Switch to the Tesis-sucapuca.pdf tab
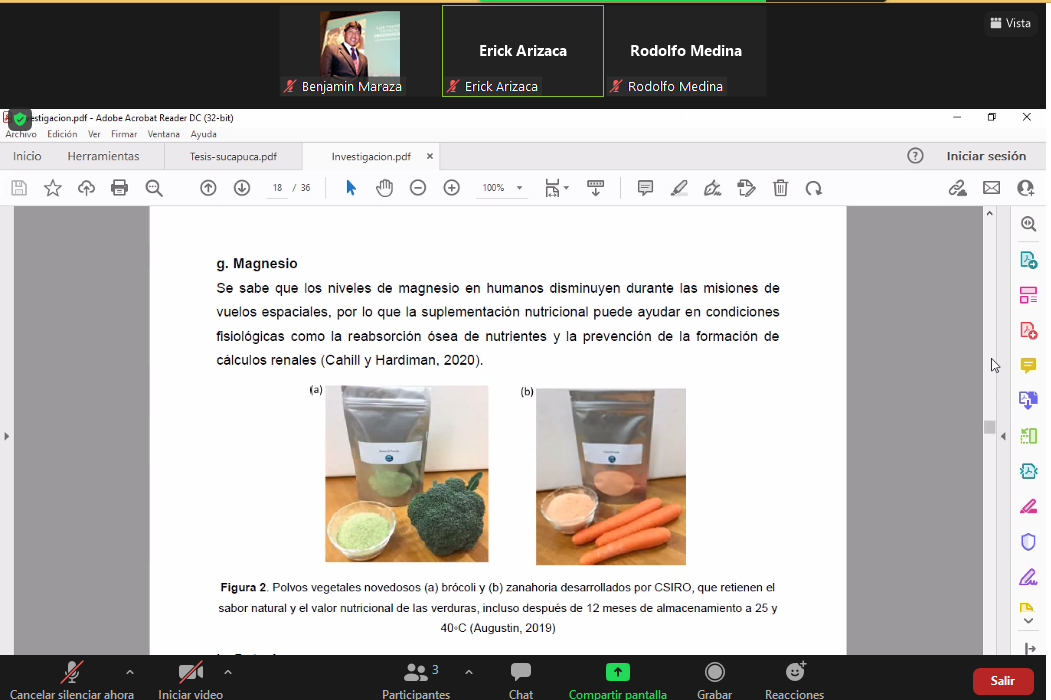 (x=233, y=156)
